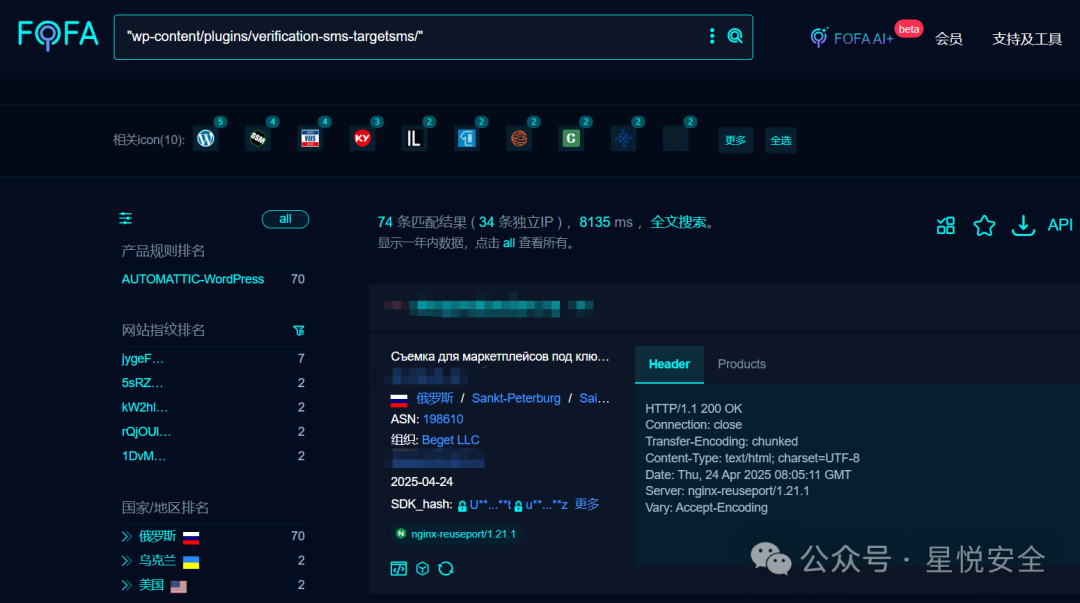1080x603 pixels.
Task: Open the three-dot search options menu
Action: [712, 36]
